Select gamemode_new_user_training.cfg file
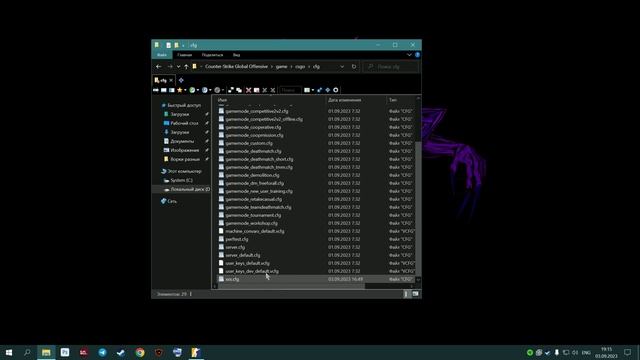The height and width of the screenshot is (360, 640). 259,191
